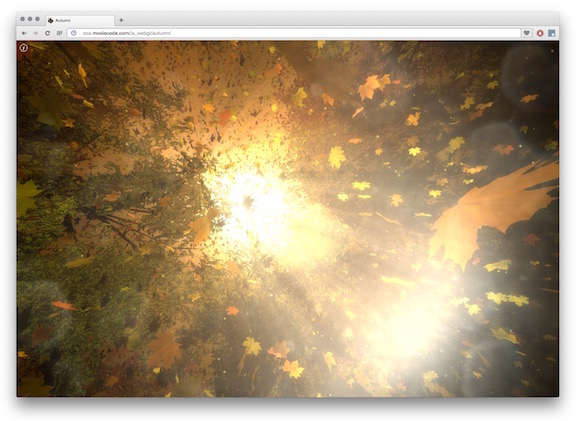Click the bright sun glow at center
The height and width of the screenshot is (421, 580).
click(x=259, y=200)
